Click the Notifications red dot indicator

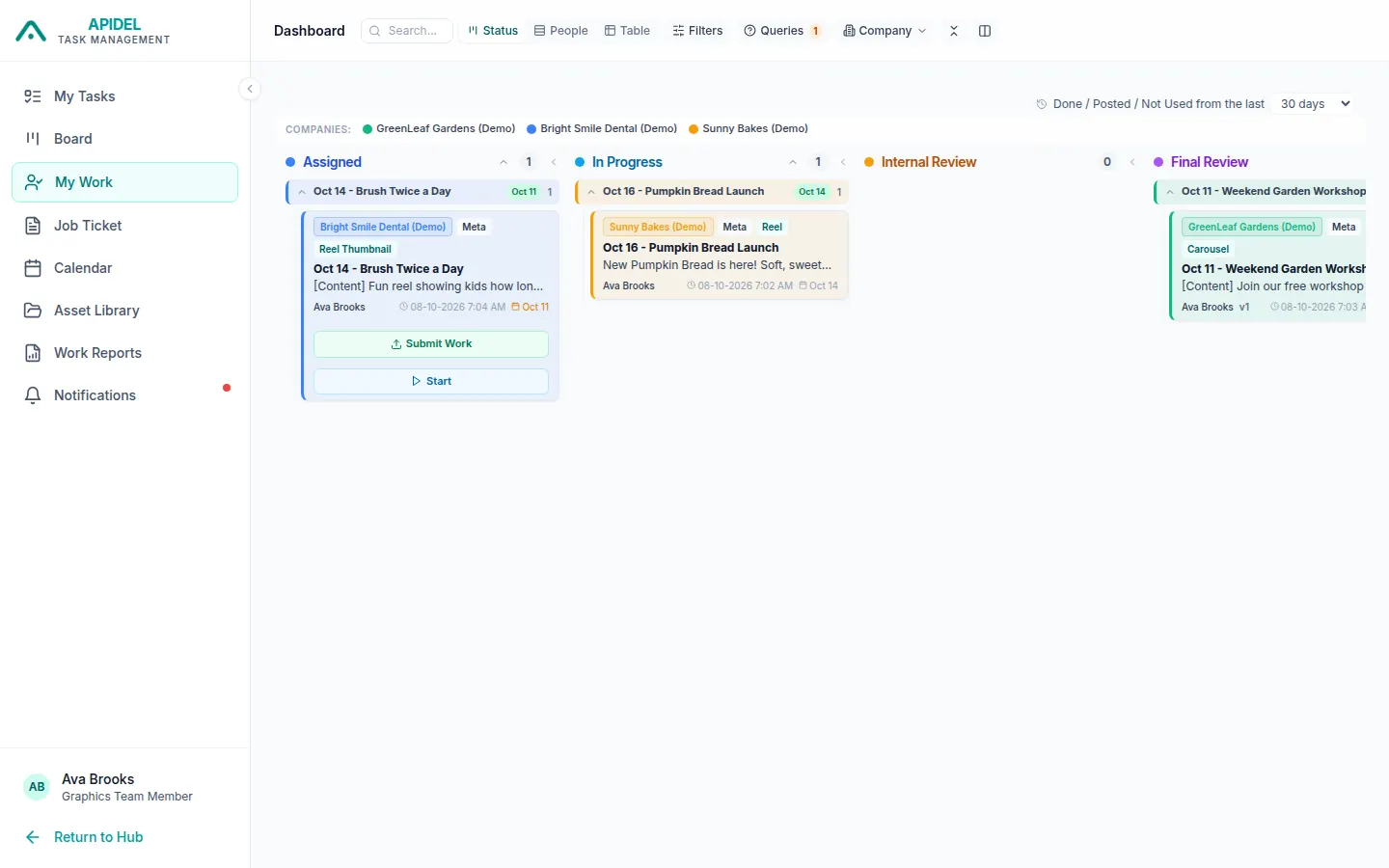227,388
